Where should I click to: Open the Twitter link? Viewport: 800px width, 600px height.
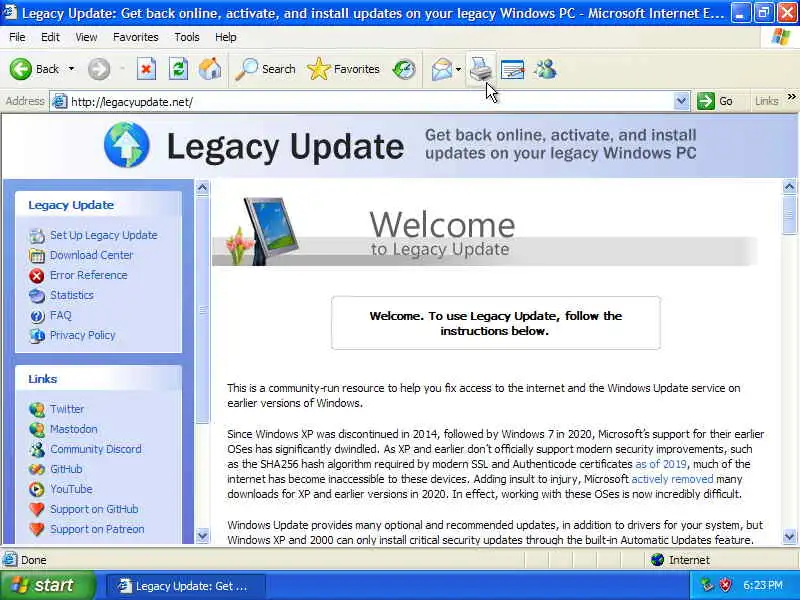tap(67, 409)
